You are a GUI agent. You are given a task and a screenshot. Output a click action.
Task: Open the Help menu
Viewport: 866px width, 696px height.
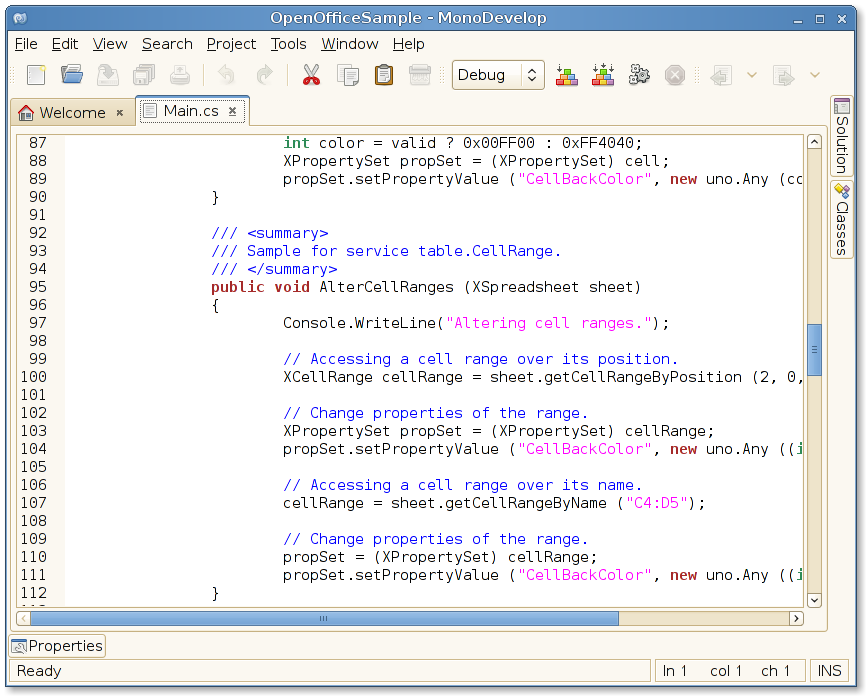tap(409, 44)
